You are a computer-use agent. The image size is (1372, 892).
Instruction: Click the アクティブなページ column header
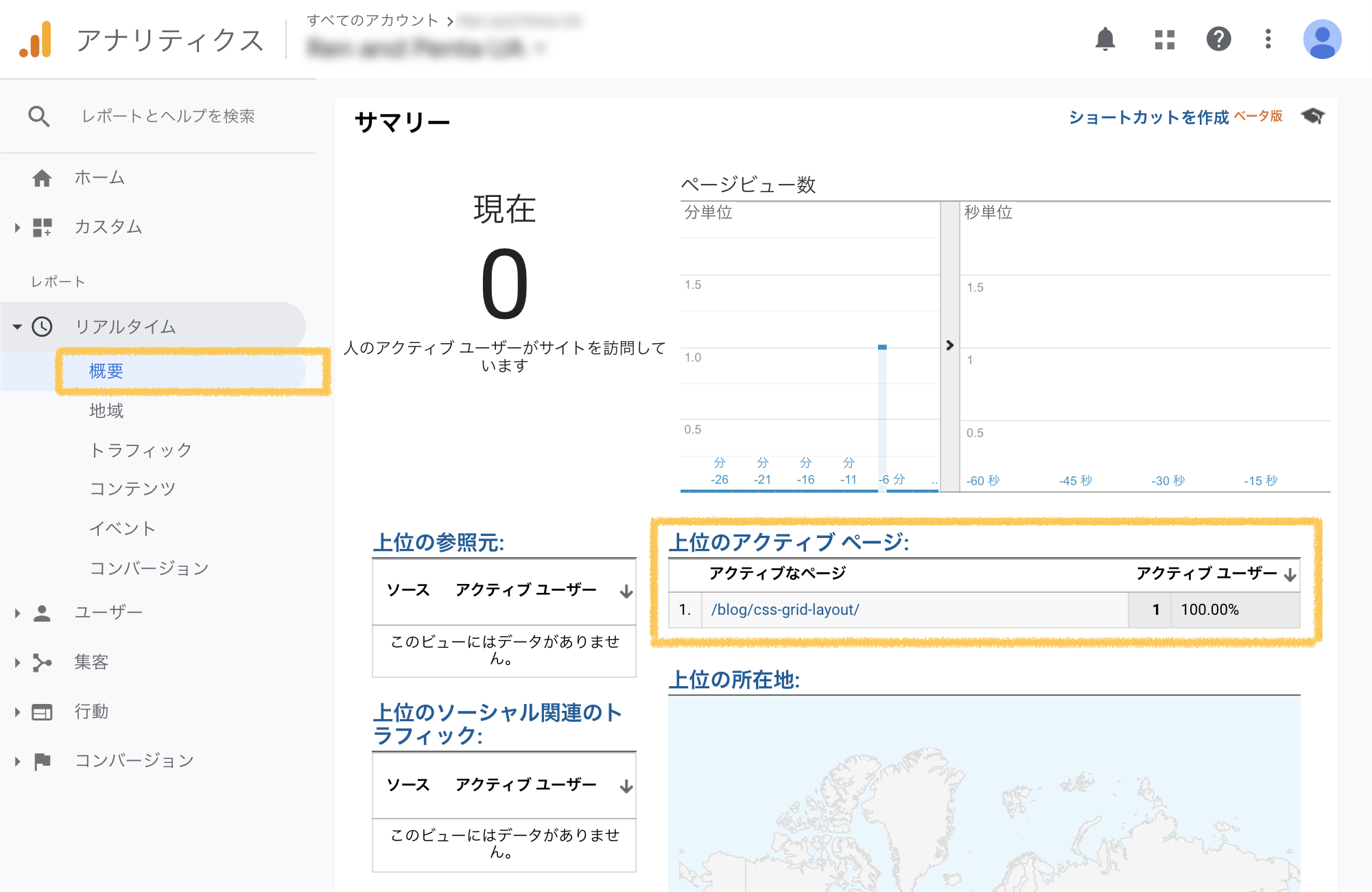point(777,573)
